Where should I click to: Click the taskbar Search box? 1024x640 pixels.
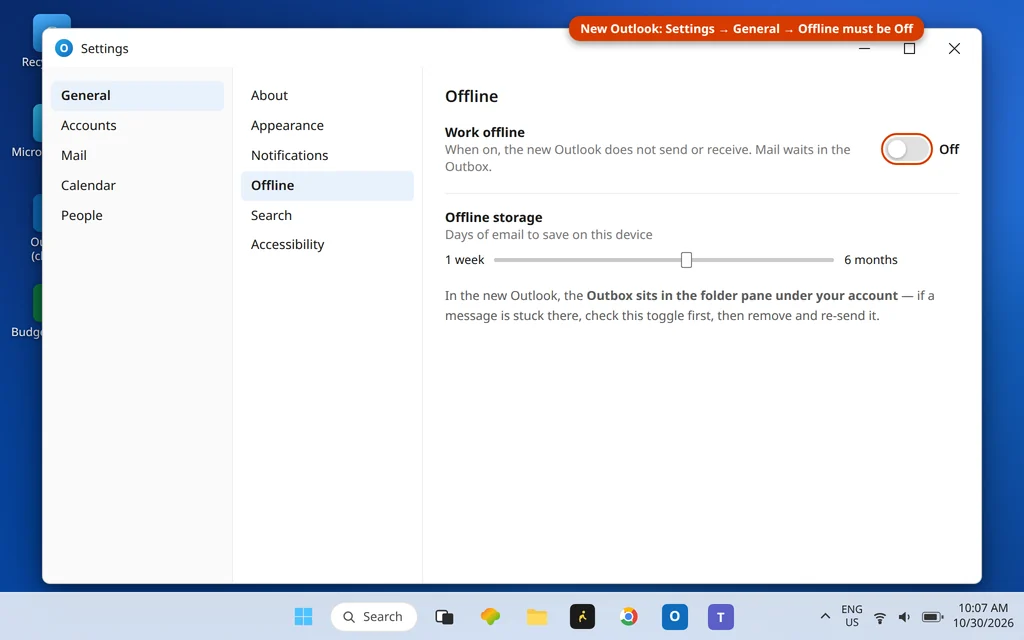[374, 616]
